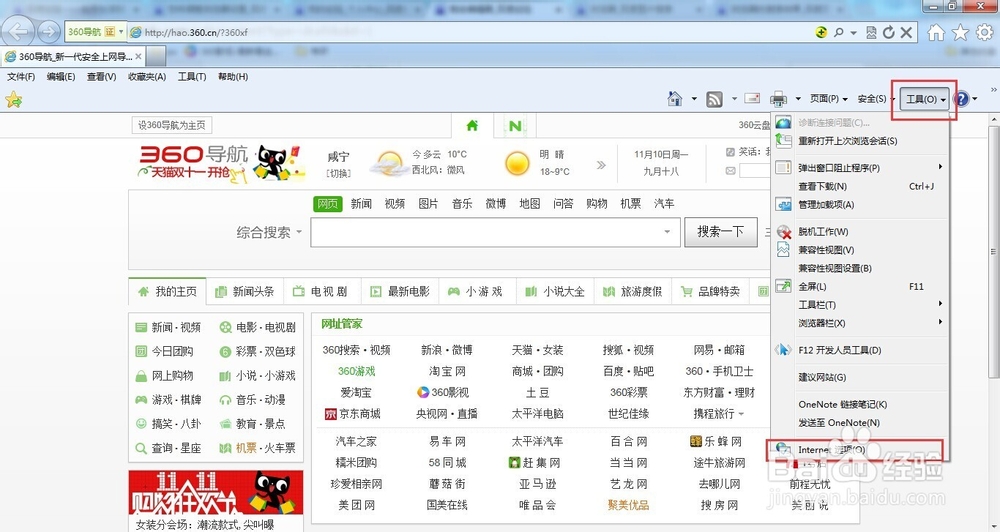Select 兼容性视图设置(B) menu entry

point(860,268)
